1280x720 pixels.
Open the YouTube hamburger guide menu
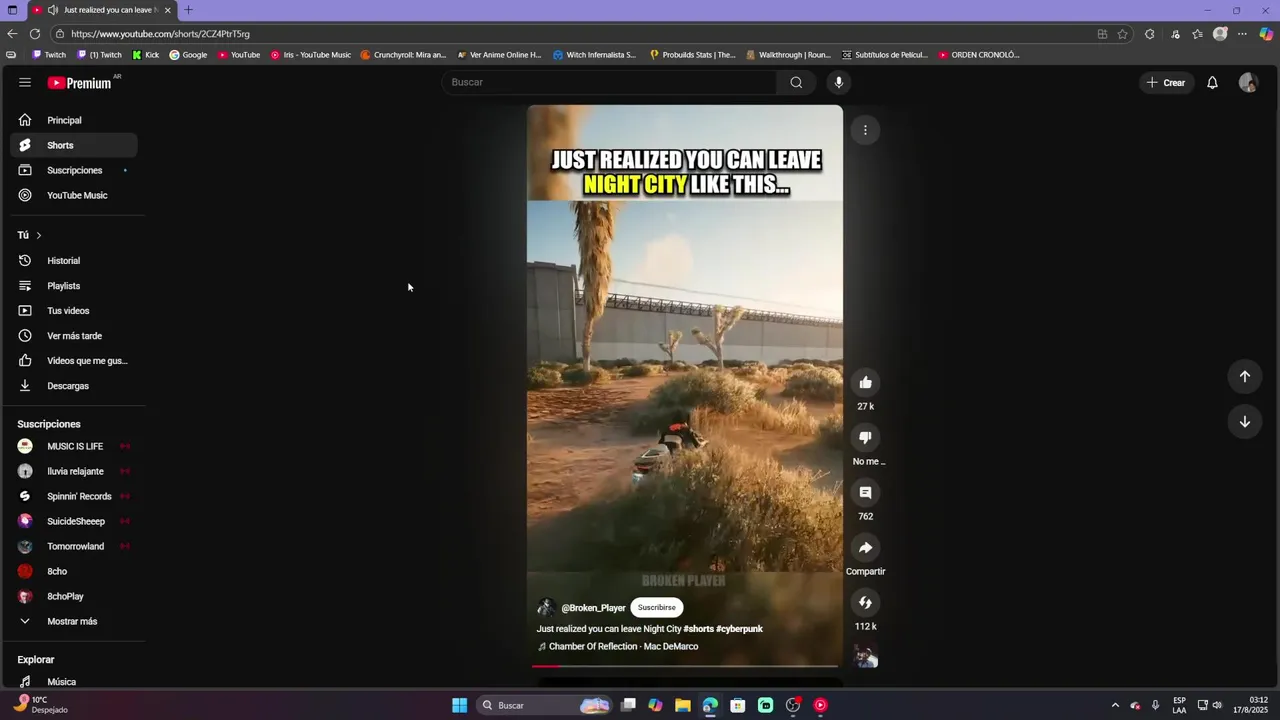point(25,82)
